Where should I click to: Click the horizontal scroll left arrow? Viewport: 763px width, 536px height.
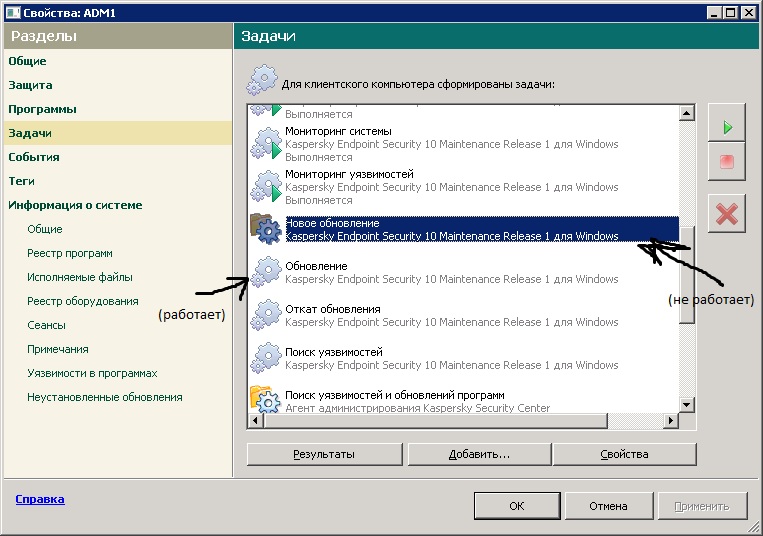tap(255, 420)
